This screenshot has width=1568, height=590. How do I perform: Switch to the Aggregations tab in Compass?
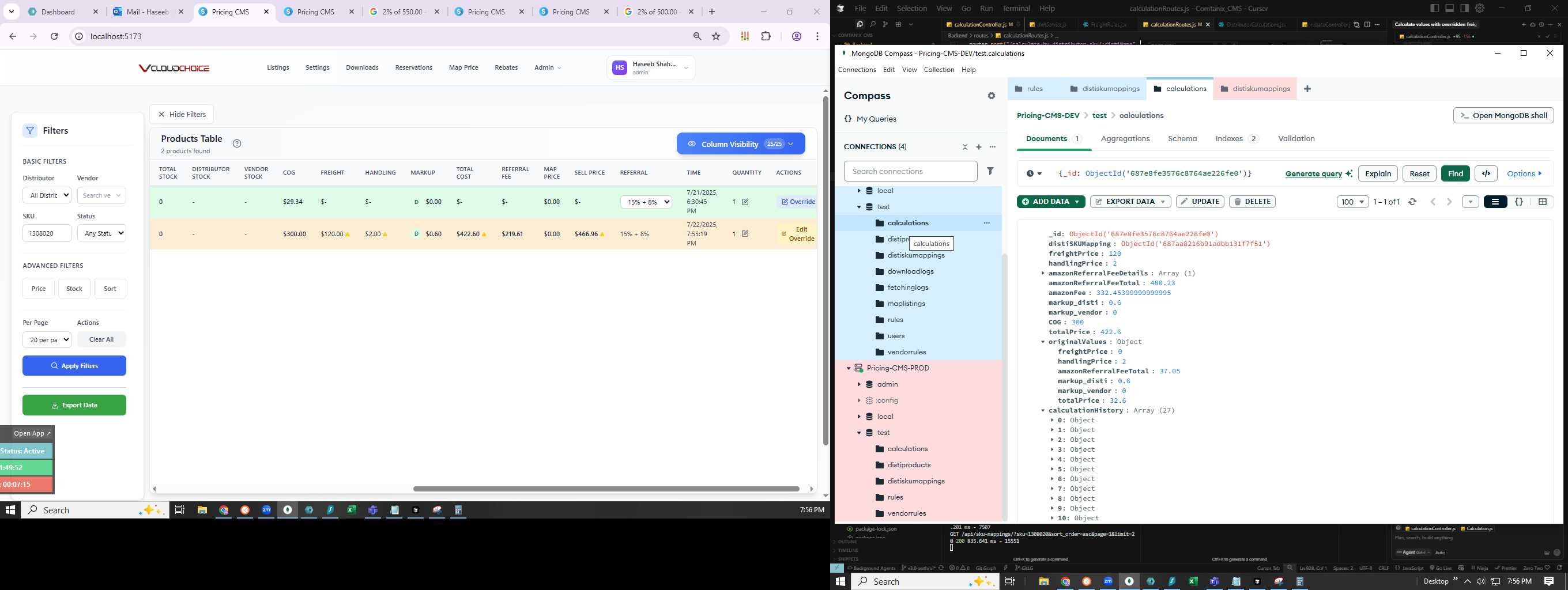point(1125,139)
